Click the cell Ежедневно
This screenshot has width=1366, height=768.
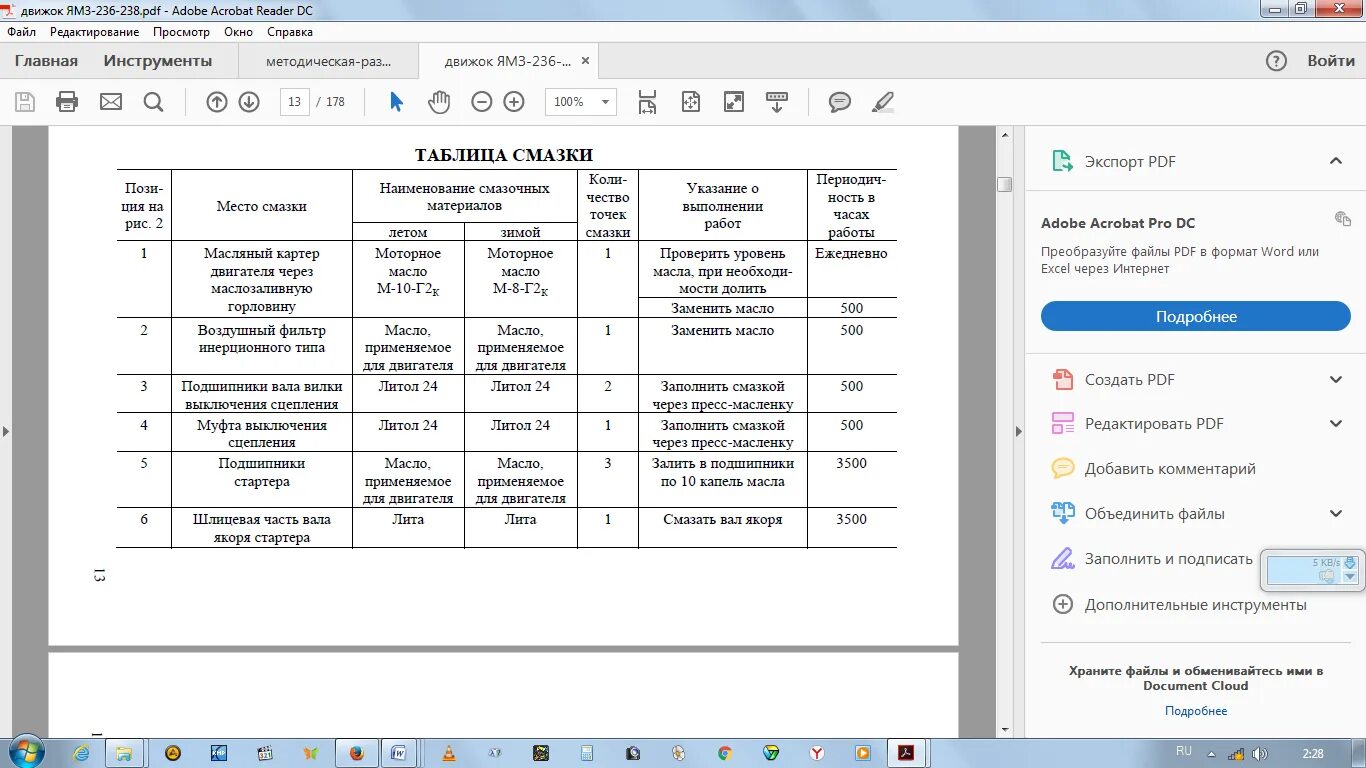pyautogui.click(x=851, y=253)
